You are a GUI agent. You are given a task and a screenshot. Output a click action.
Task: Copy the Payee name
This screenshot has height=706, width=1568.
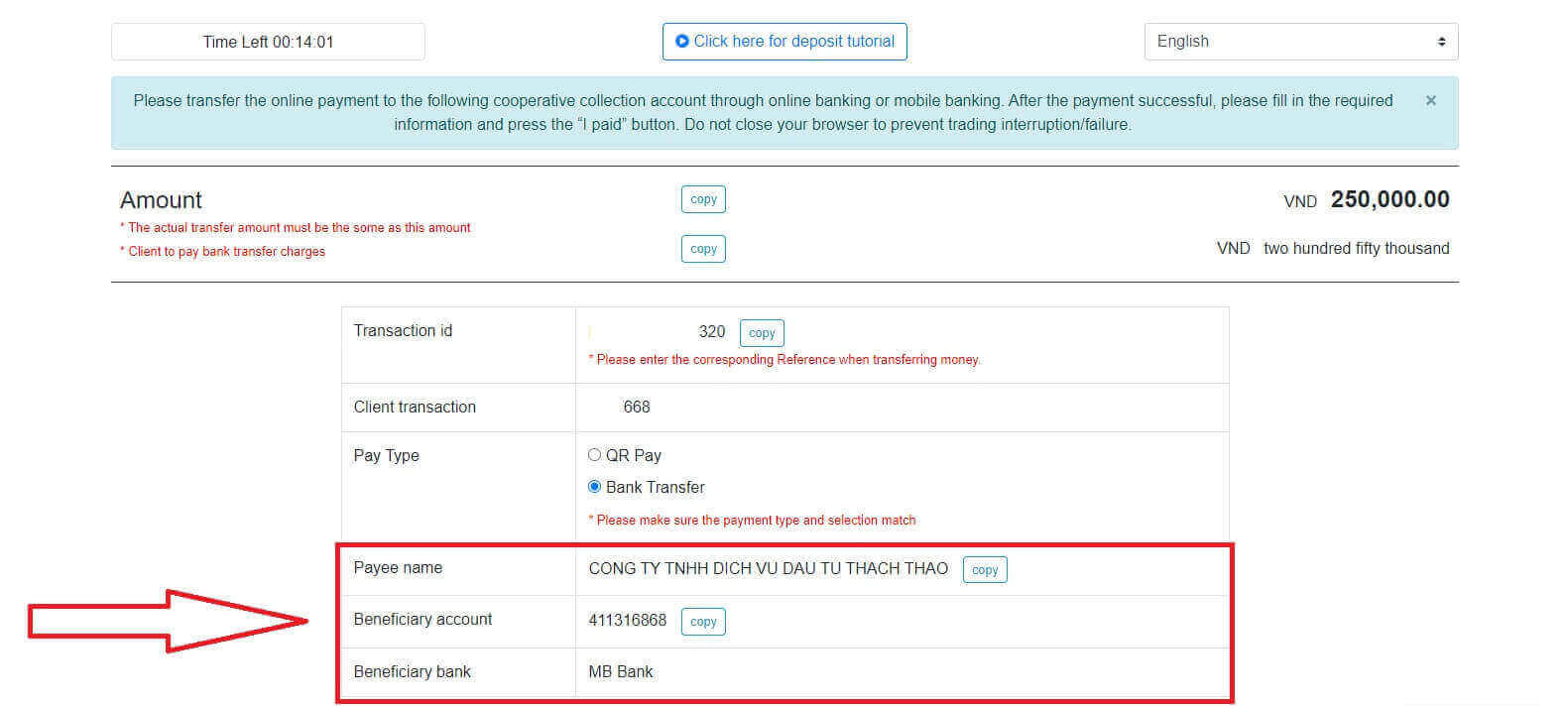tap(984, 570)
